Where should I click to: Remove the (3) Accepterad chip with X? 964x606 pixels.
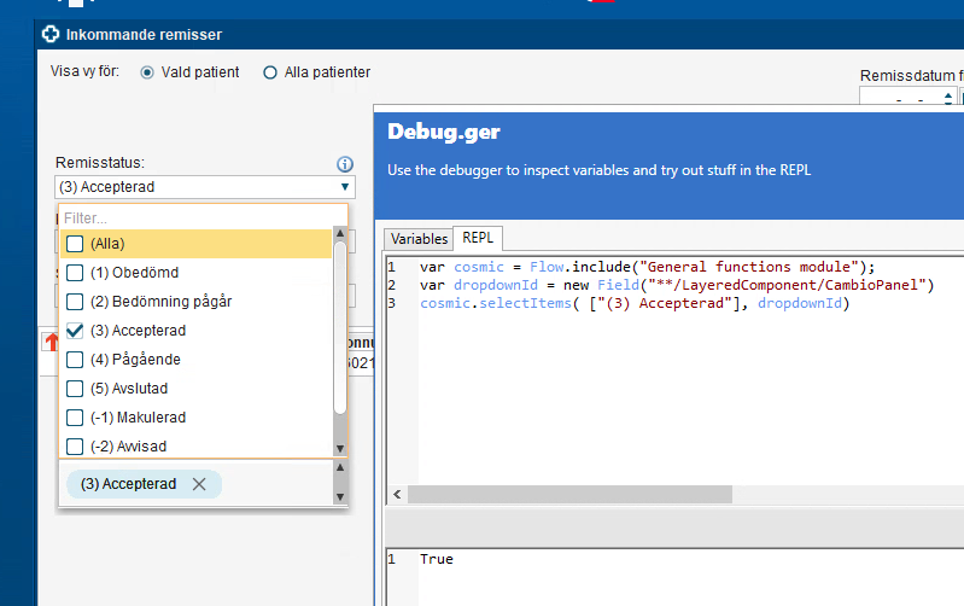pyautogui.click(x=199, y=484)
